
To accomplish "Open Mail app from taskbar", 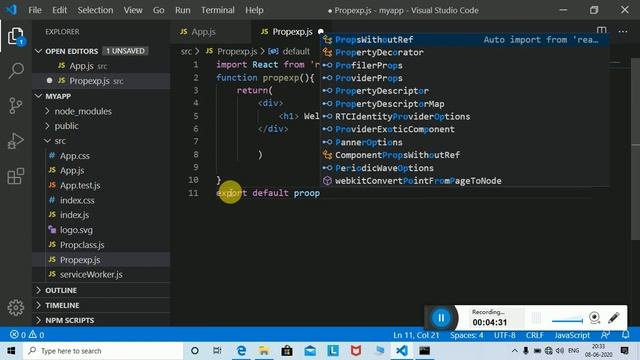I will click(x=310, y=351).
